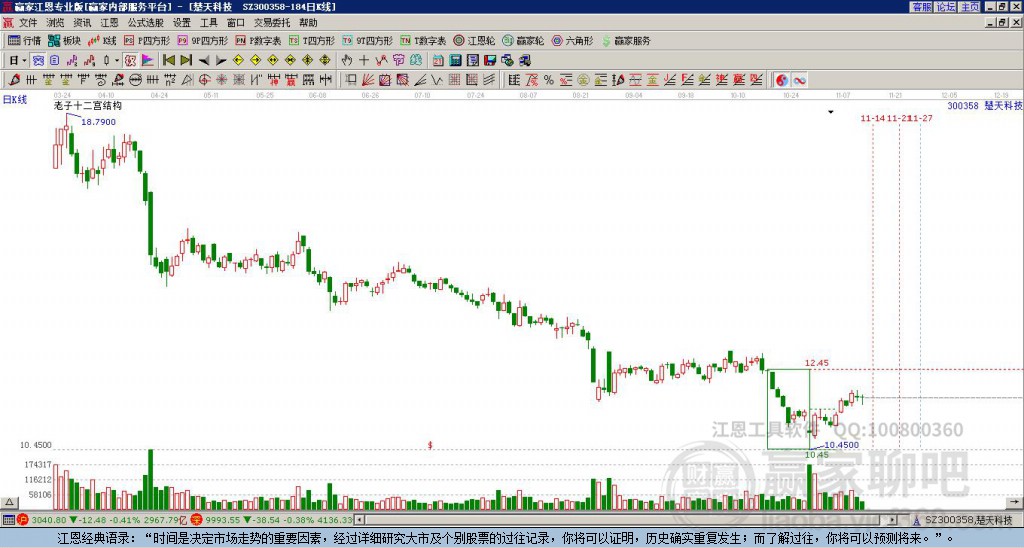Click the 9993.55 index value in status bar
This screenshot has height=548, width=1024.
pos(223,520)
